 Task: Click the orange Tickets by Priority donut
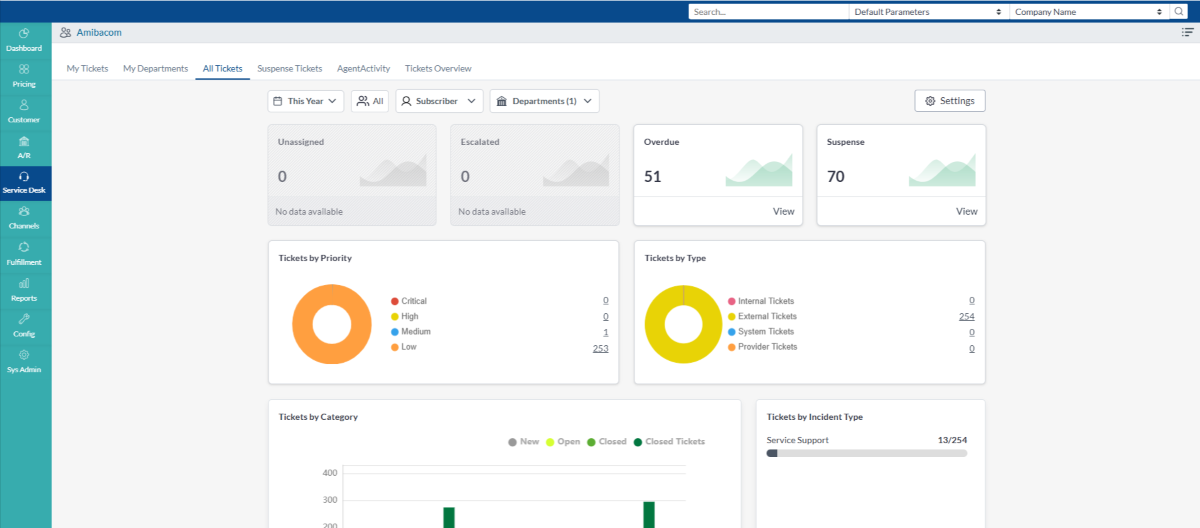(x=332, y=324)
